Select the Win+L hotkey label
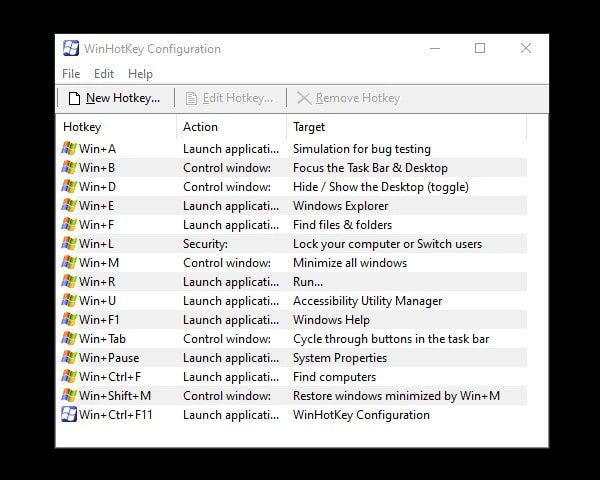 pyautogui.click(x=96, y=243)
